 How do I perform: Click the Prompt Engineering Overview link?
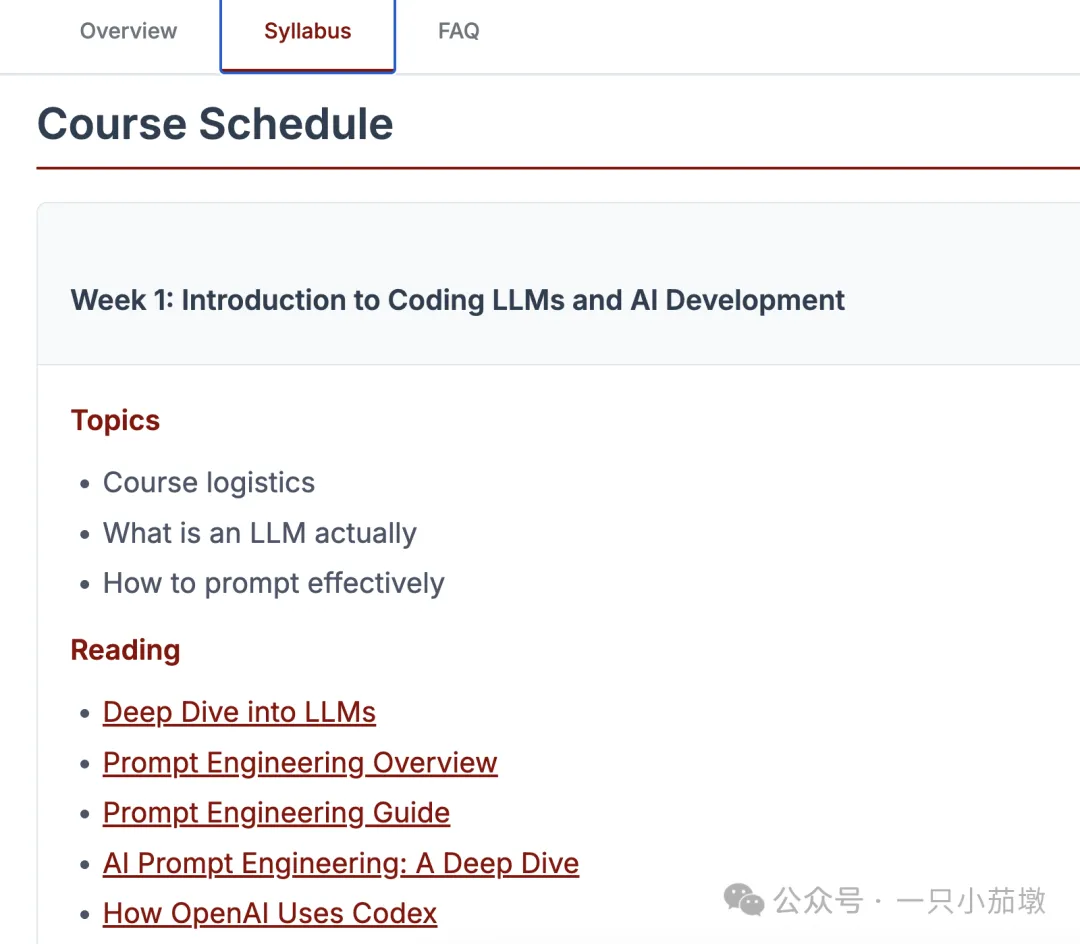tap(300, 763)
